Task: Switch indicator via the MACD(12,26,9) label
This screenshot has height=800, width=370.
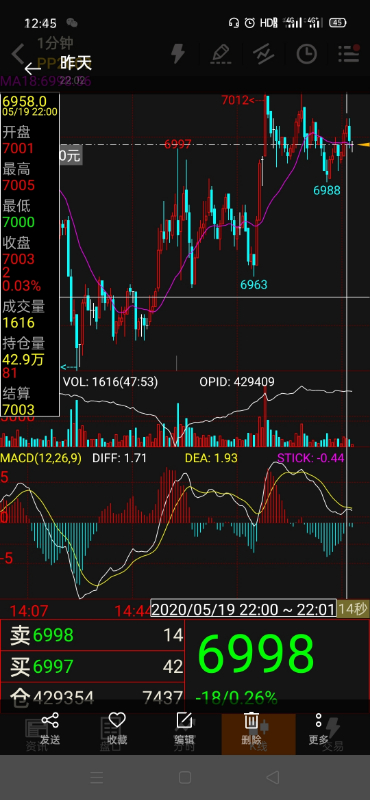Action: 41,458
